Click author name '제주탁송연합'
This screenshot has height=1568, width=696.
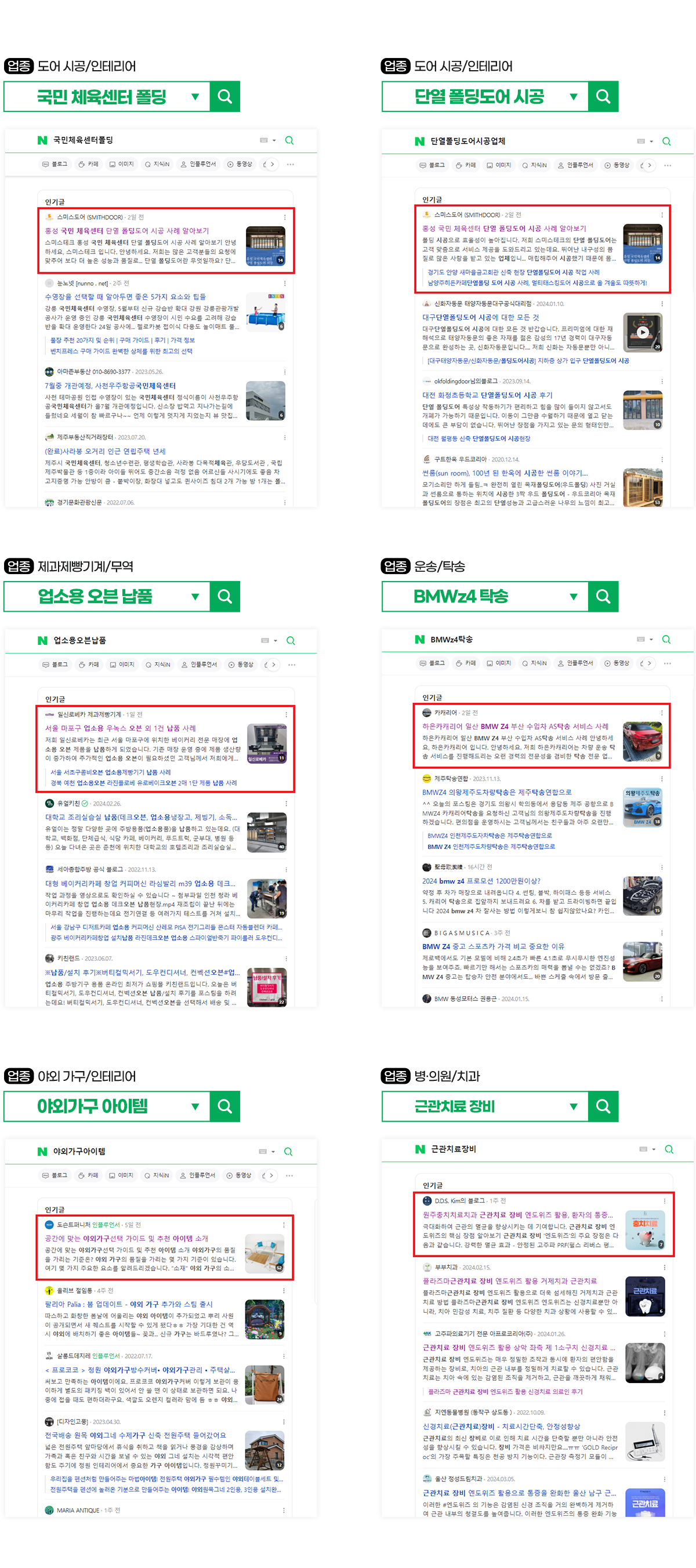(451, 779)
